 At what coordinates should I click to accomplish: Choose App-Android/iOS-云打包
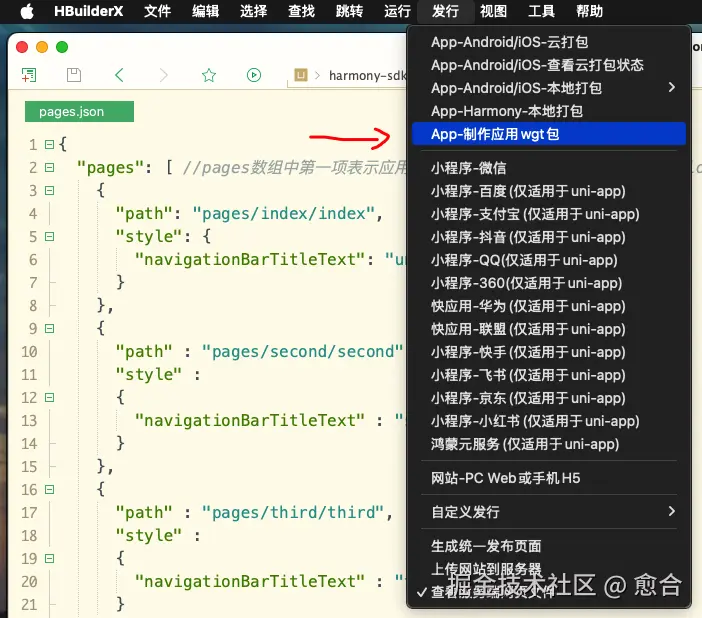pyautogui.click(x=549, y=42)
